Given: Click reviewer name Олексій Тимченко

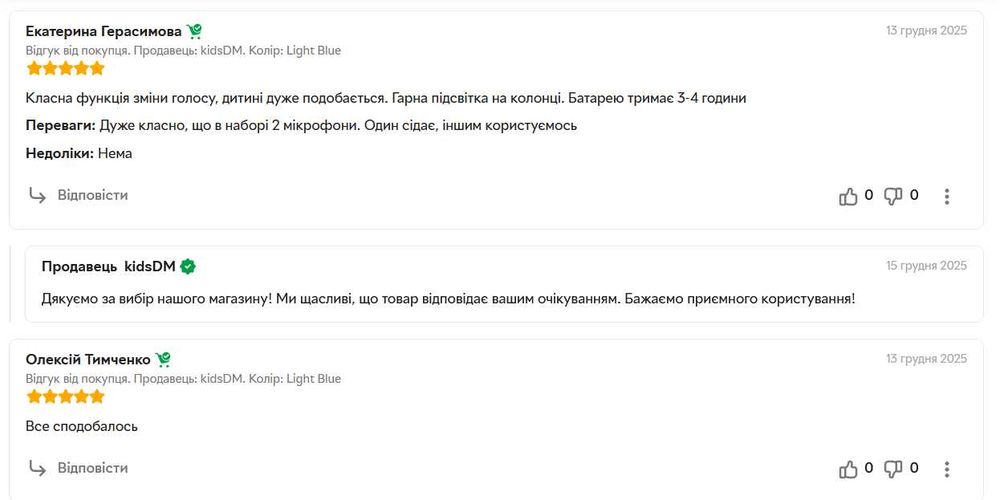Looking at the screenshot, I should coord(88,359).
